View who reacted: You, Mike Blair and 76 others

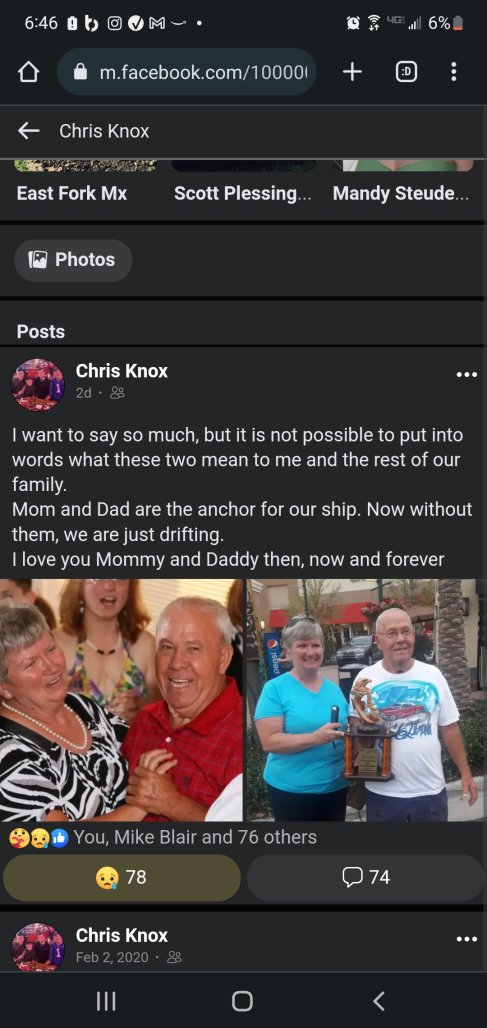pos(195,837)
